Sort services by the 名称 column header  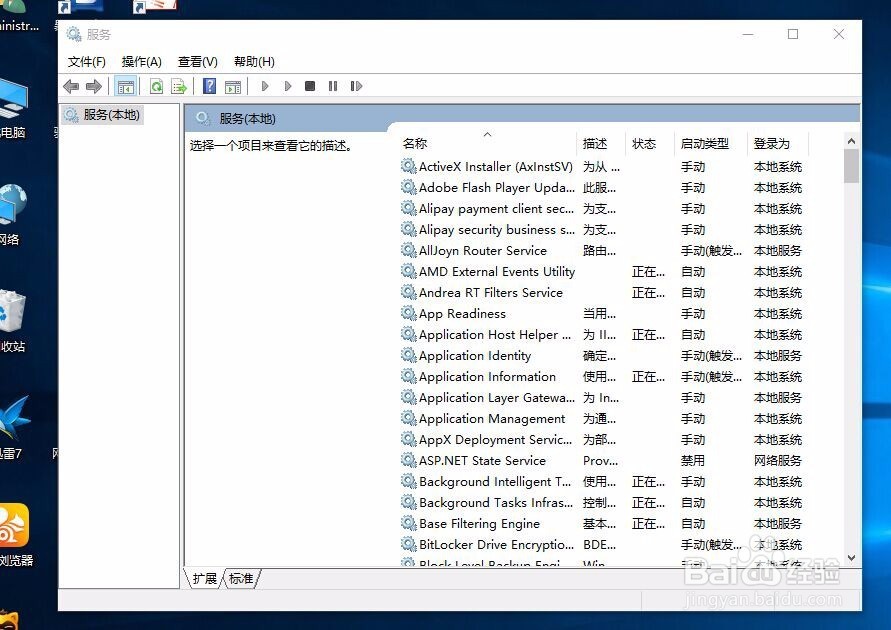click(416, 143)
